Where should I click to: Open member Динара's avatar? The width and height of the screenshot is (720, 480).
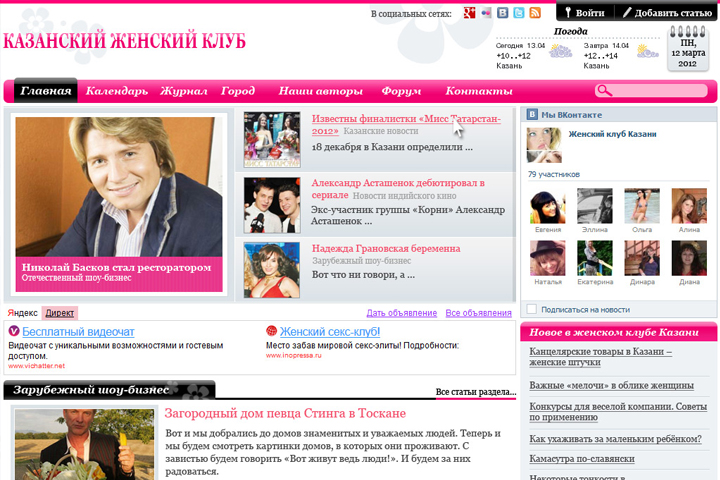[x=642, y=258]
